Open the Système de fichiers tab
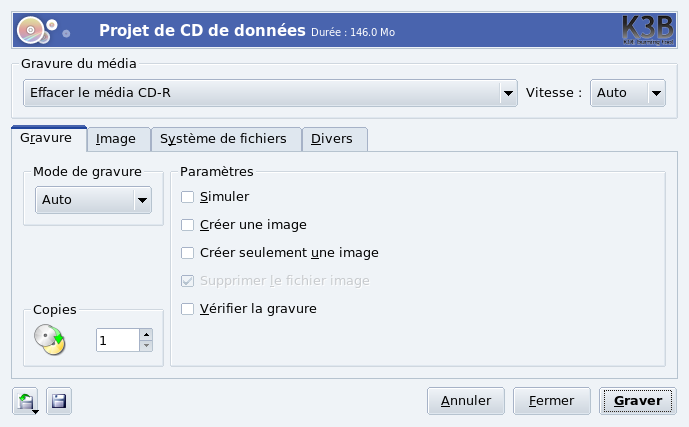Screen dimensions: 689x427 tap(224, 139)
